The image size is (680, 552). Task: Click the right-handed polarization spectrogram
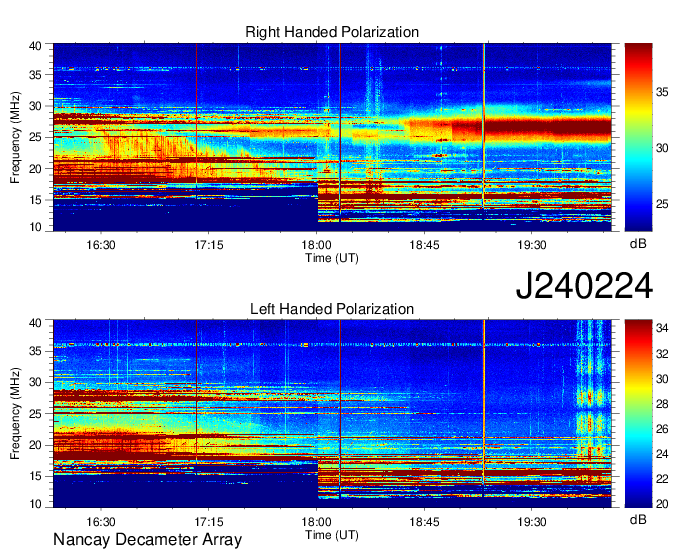click(x=332, y=137)
